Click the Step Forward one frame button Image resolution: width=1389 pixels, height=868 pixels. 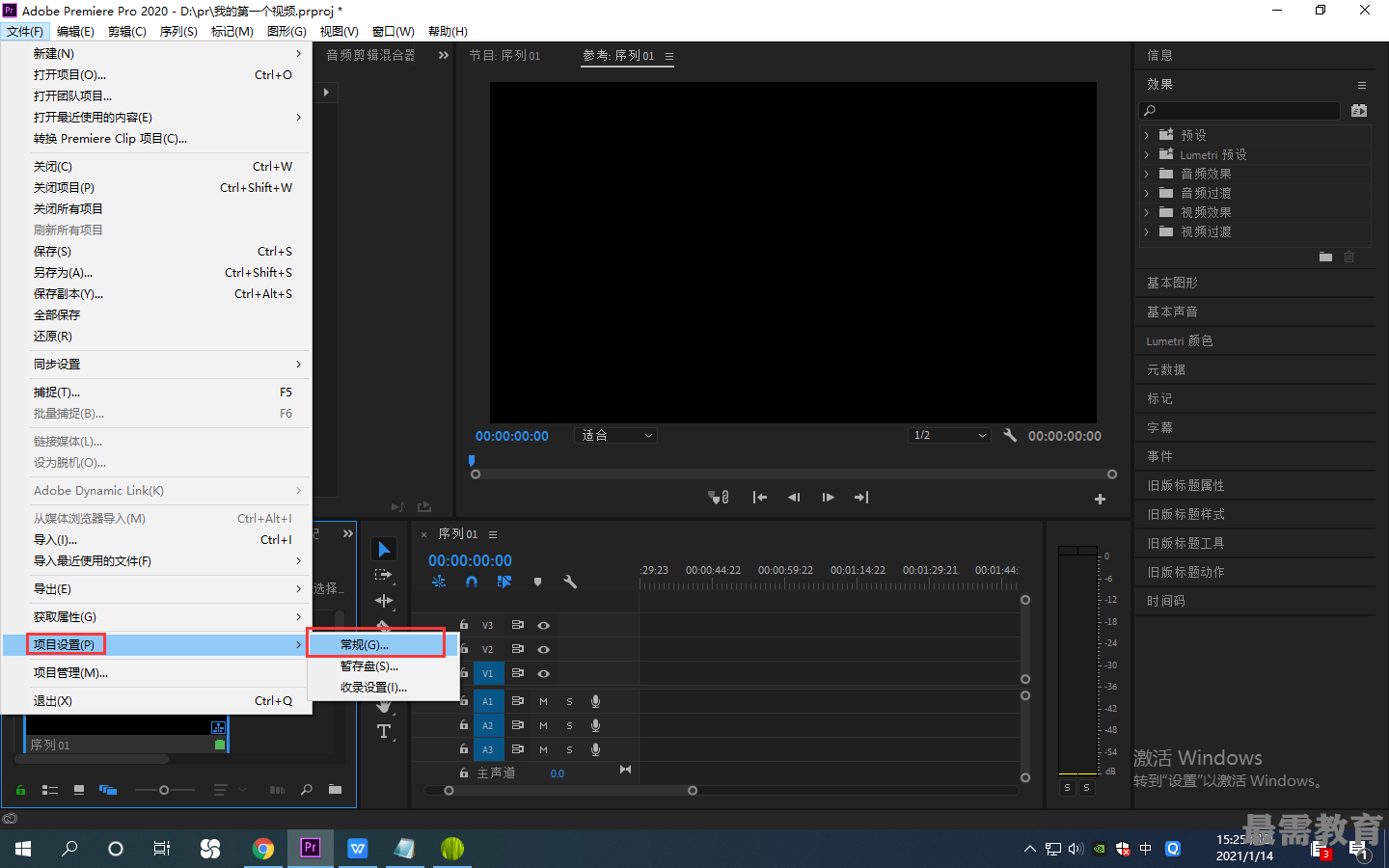[828, 498]
